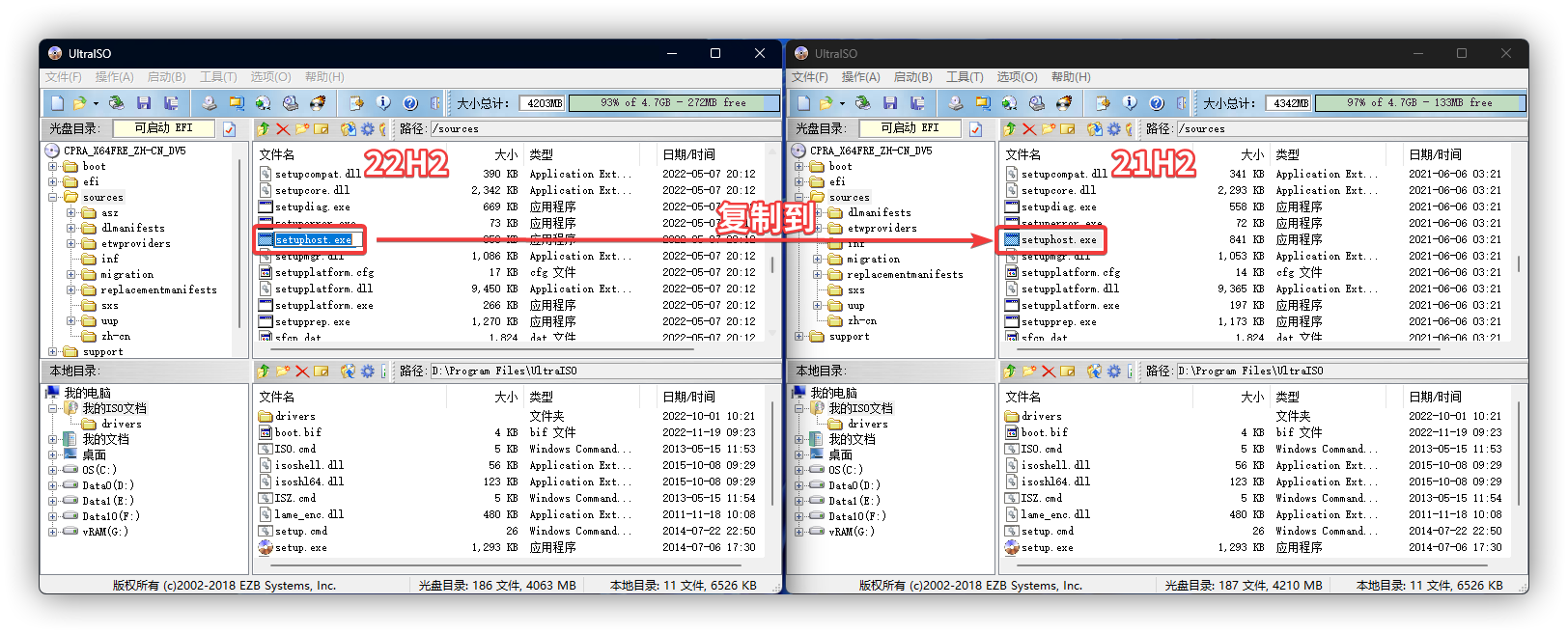Click capacity bar showing 97% of 4.7GB
This screenshot has width=1568, height=633.
[1420, 103]
